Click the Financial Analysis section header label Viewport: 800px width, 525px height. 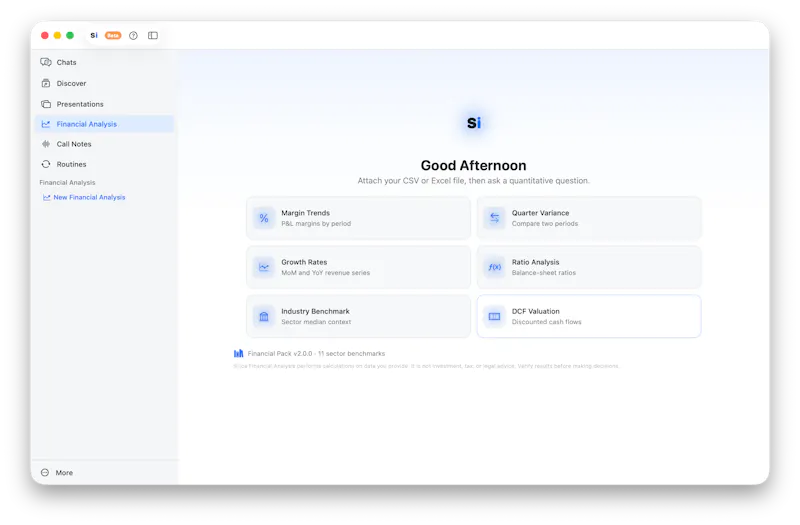[67, 183]
